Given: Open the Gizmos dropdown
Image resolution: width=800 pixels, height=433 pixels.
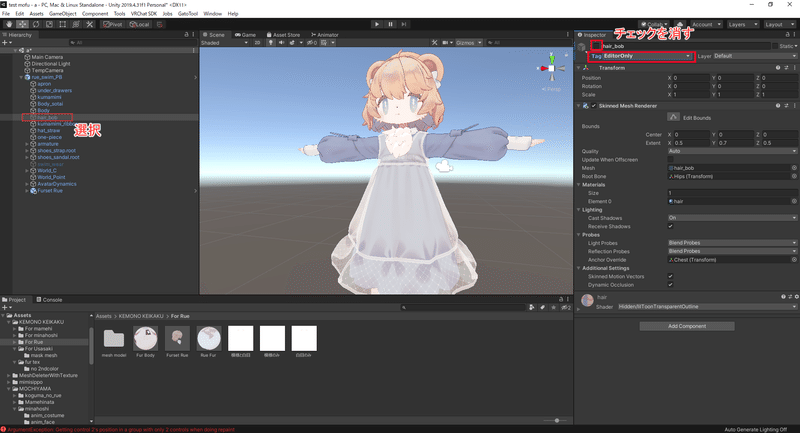Looking at the screenshot, I should [468, 43].
